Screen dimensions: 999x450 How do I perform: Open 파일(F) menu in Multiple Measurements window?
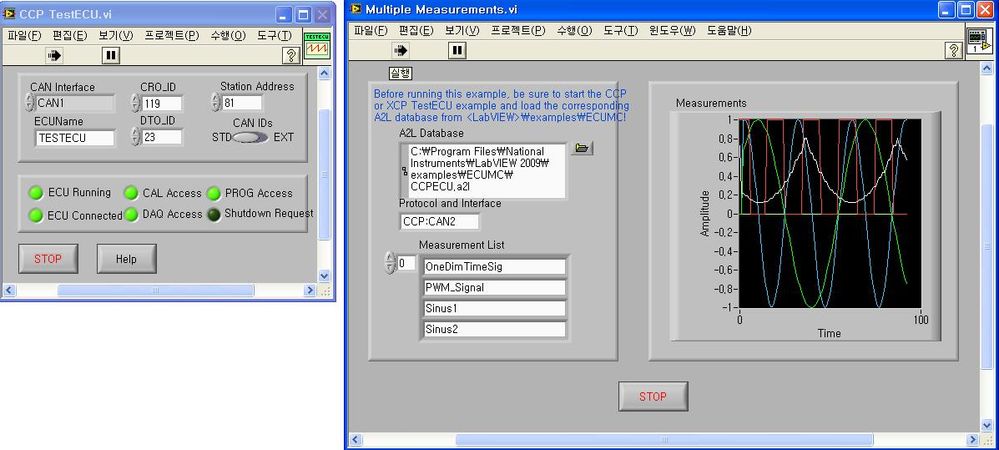371,31
